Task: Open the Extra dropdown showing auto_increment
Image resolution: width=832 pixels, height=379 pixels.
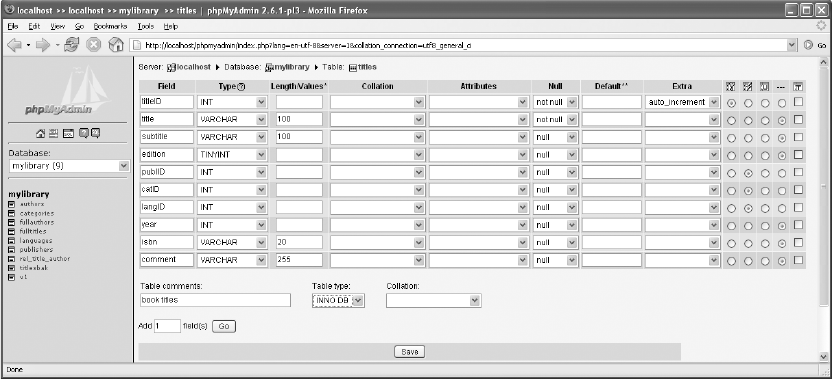Action: (x=682, y=102)
